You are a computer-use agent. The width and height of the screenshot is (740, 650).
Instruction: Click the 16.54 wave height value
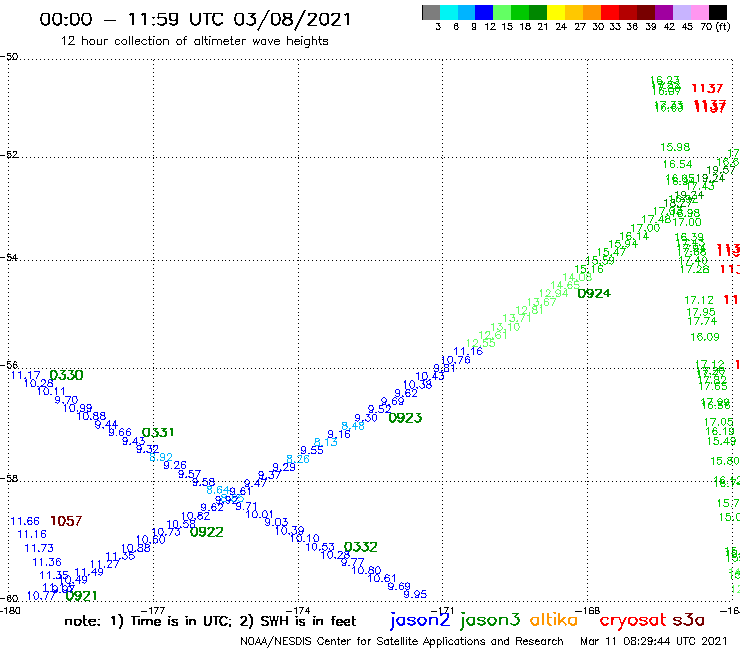point(677,164)
